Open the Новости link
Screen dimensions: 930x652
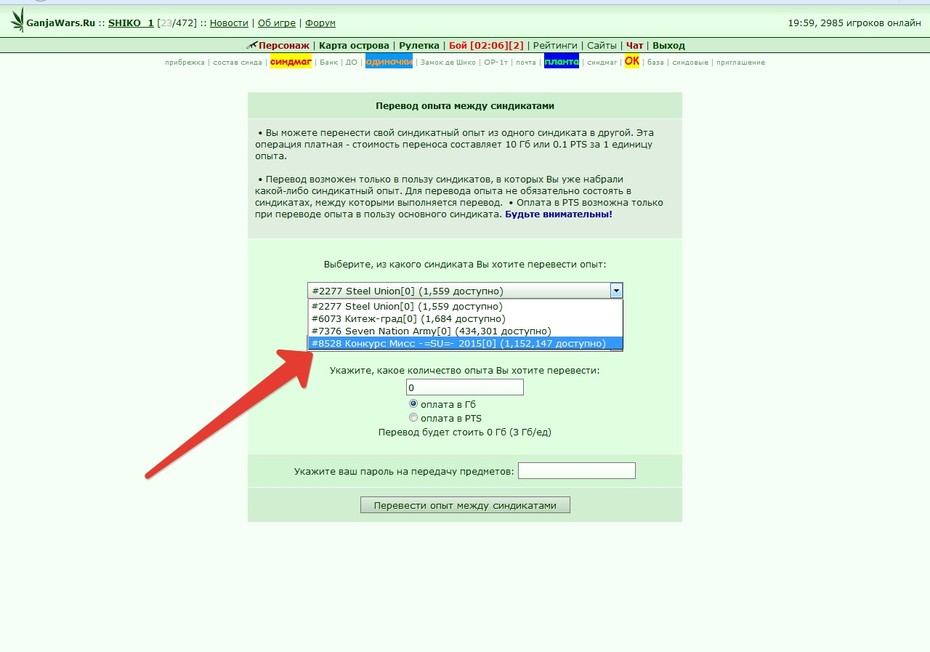(229, 23)
